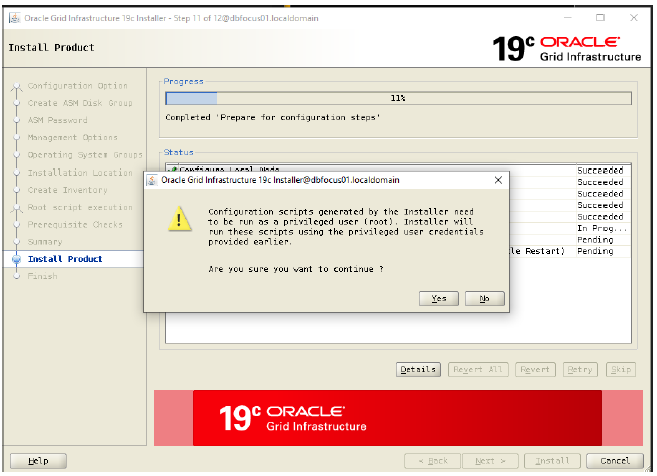
Task: Select the Create Inventory step
Action: pos(67,190)
